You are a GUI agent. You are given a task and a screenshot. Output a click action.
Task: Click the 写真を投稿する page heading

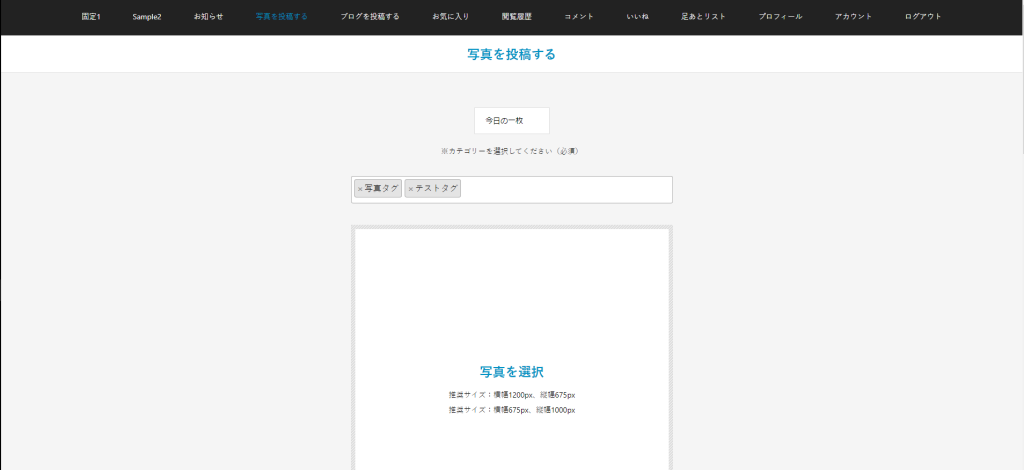point(511,54)
